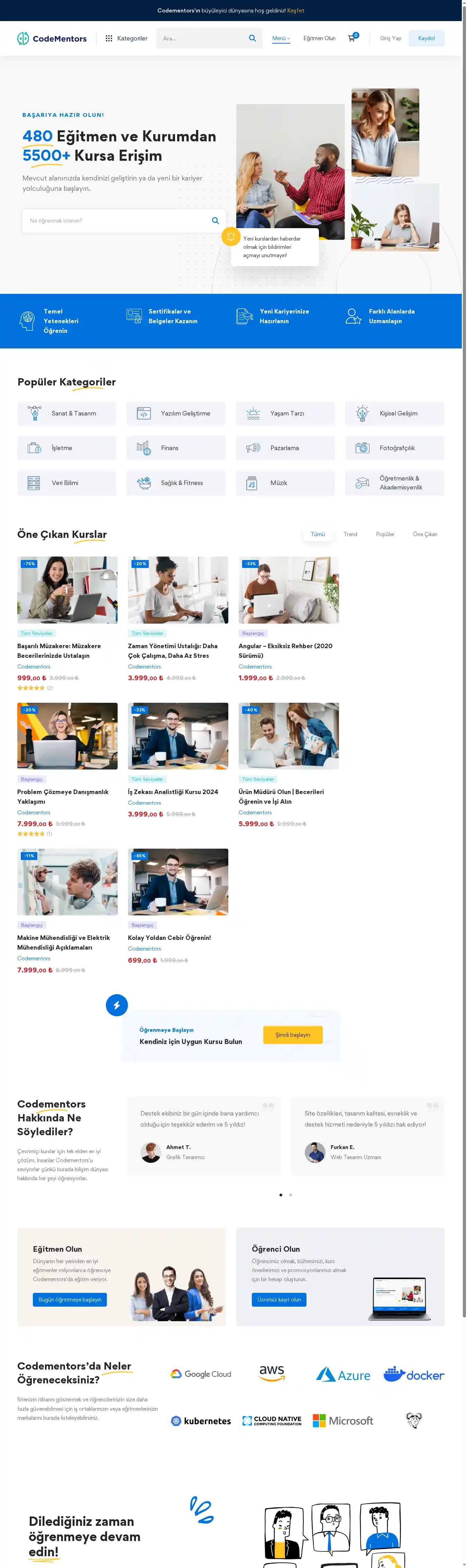Click the CodeMentors logo
This screenshot has height=1568, width=467.
point(52,38)
